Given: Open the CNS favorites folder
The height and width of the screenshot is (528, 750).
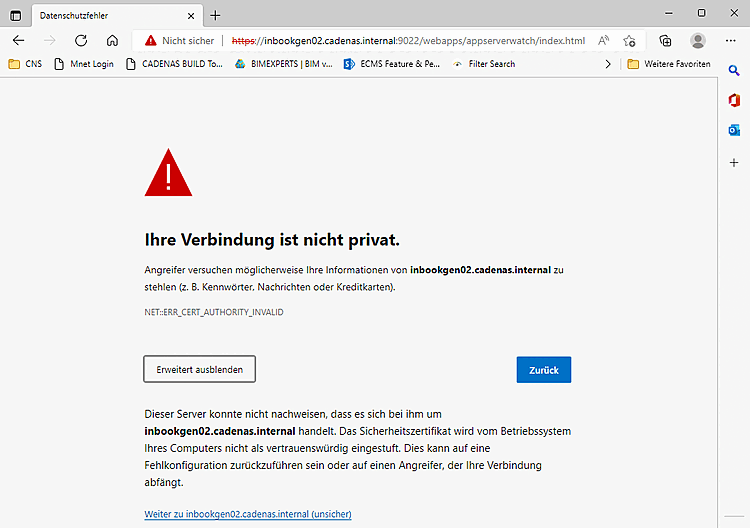Looking at the screenshot, I should click(25, 64).
